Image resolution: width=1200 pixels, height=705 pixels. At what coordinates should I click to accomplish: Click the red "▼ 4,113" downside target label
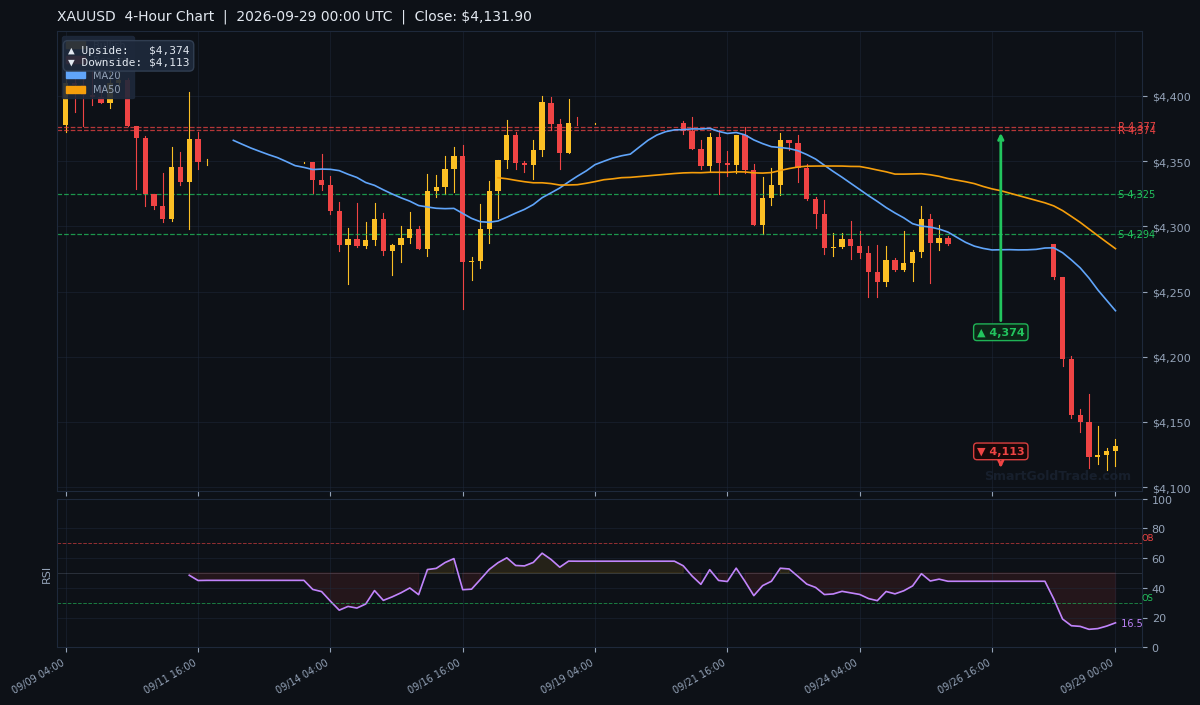pyautogui.click(x=1000, y=451)
